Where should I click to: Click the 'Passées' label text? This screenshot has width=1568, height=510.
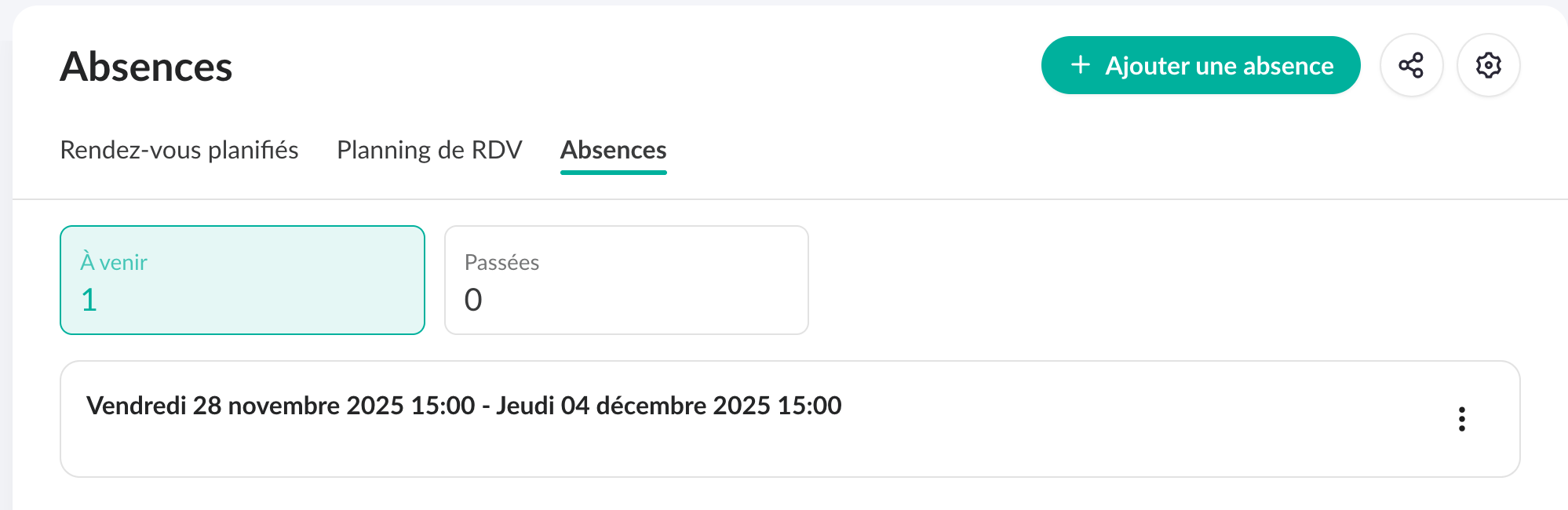pos(501,262)
